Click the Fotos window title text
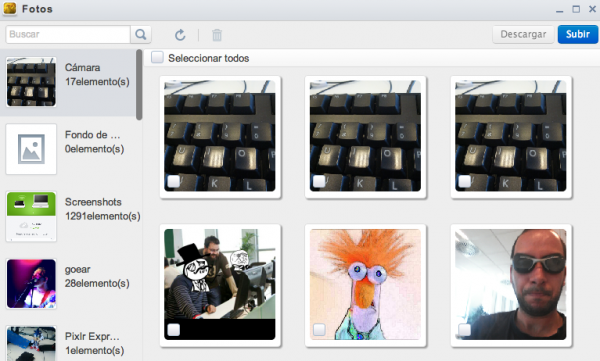 (x=37, y=9)
